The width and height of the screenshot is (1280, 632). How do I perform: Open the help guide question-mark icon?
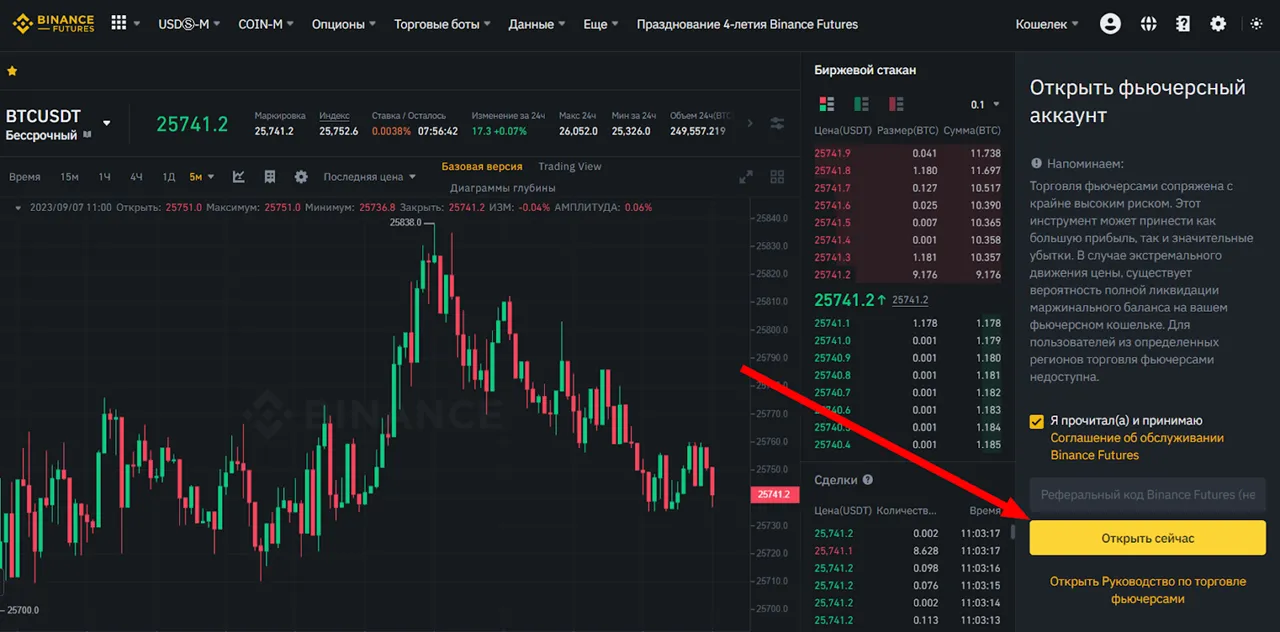point(1183,24)
